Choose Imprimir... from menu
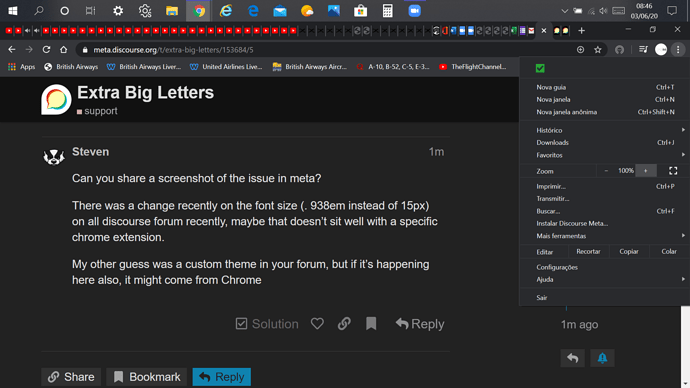The width and height of the screenshot is (690, 388). tap(605, 186)
